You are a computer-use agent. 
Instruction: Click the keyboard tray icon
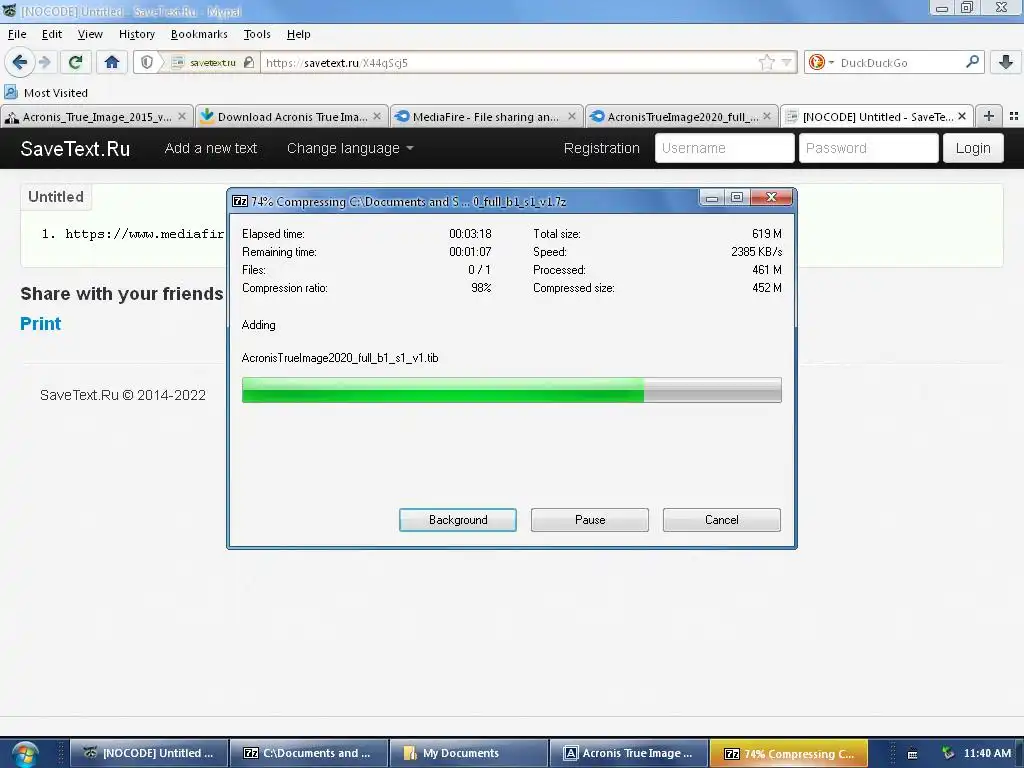[x=912, y=754]
